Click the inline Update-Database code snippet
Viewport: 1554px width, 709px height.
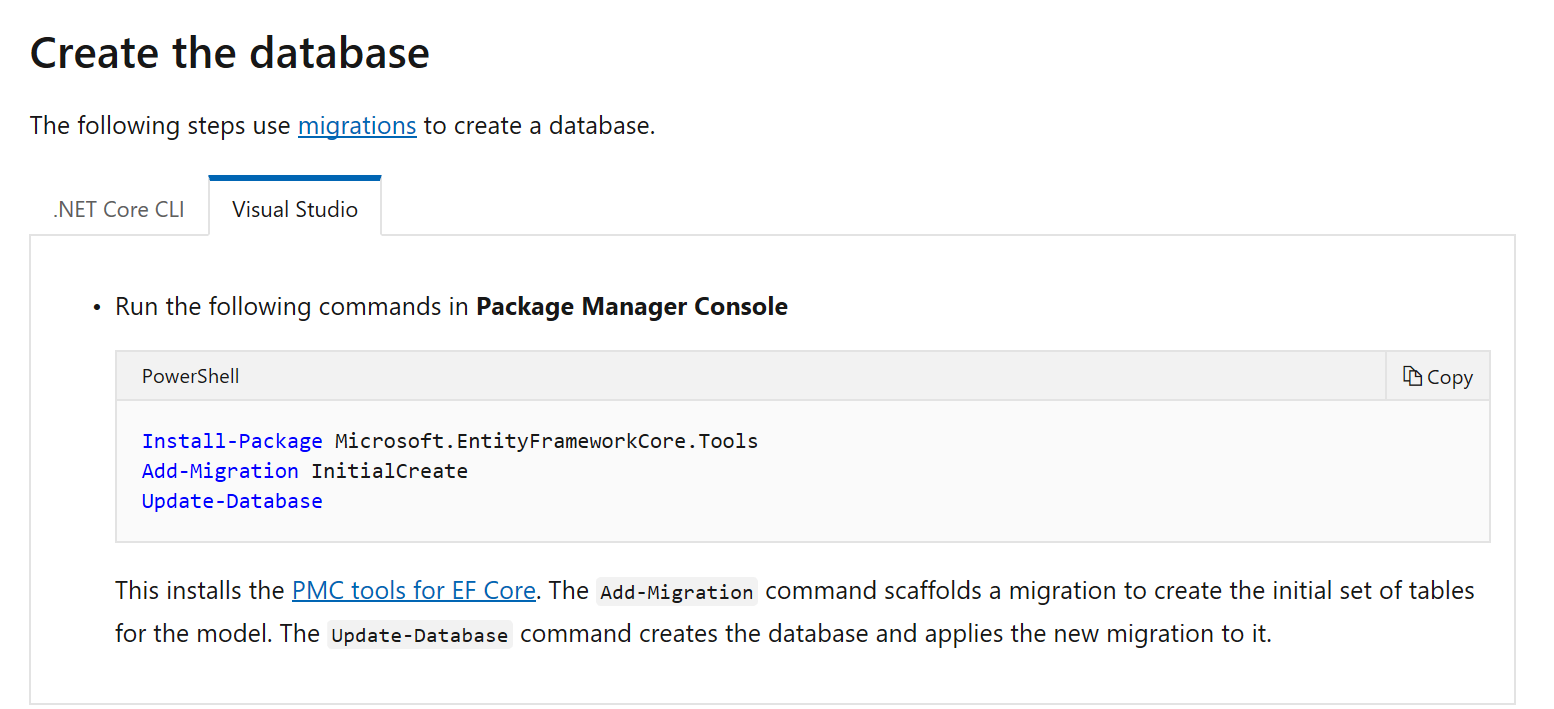point(419,634)
